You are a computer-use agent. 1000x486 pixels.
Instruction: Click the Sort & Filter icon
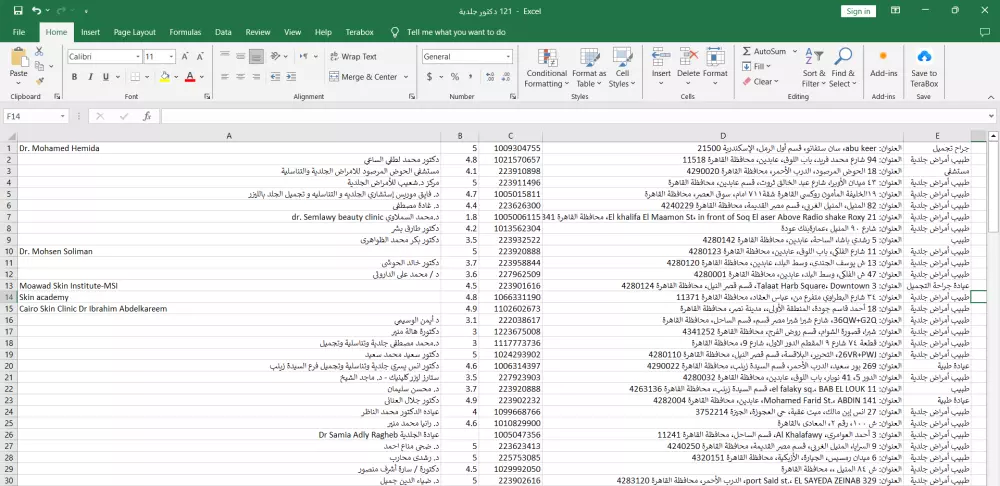click(814, 57)
